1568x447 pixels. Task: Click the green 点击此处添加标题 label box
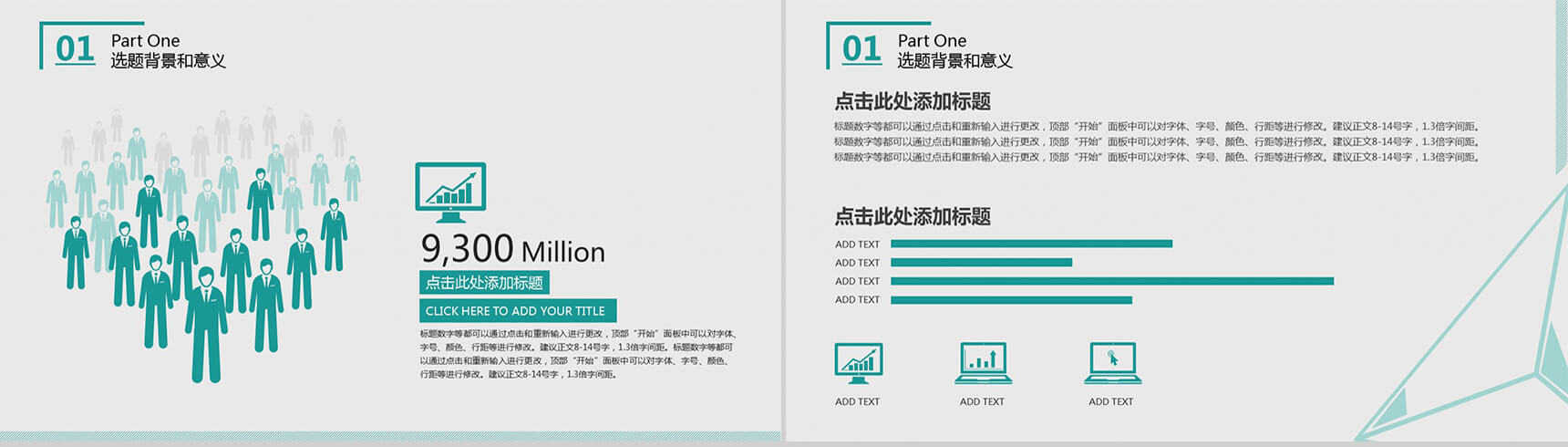point(484,283)
